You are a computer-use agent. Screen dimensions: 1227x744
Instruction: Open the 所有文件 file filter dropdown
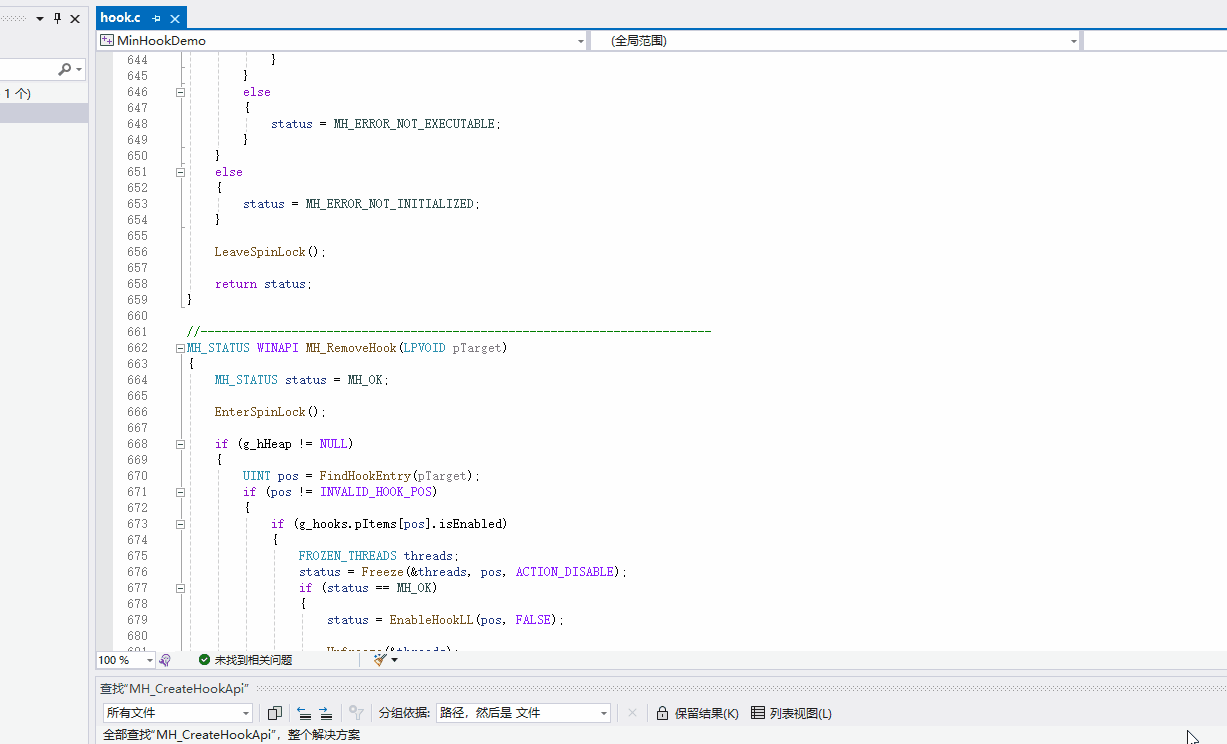coord(245,712)
